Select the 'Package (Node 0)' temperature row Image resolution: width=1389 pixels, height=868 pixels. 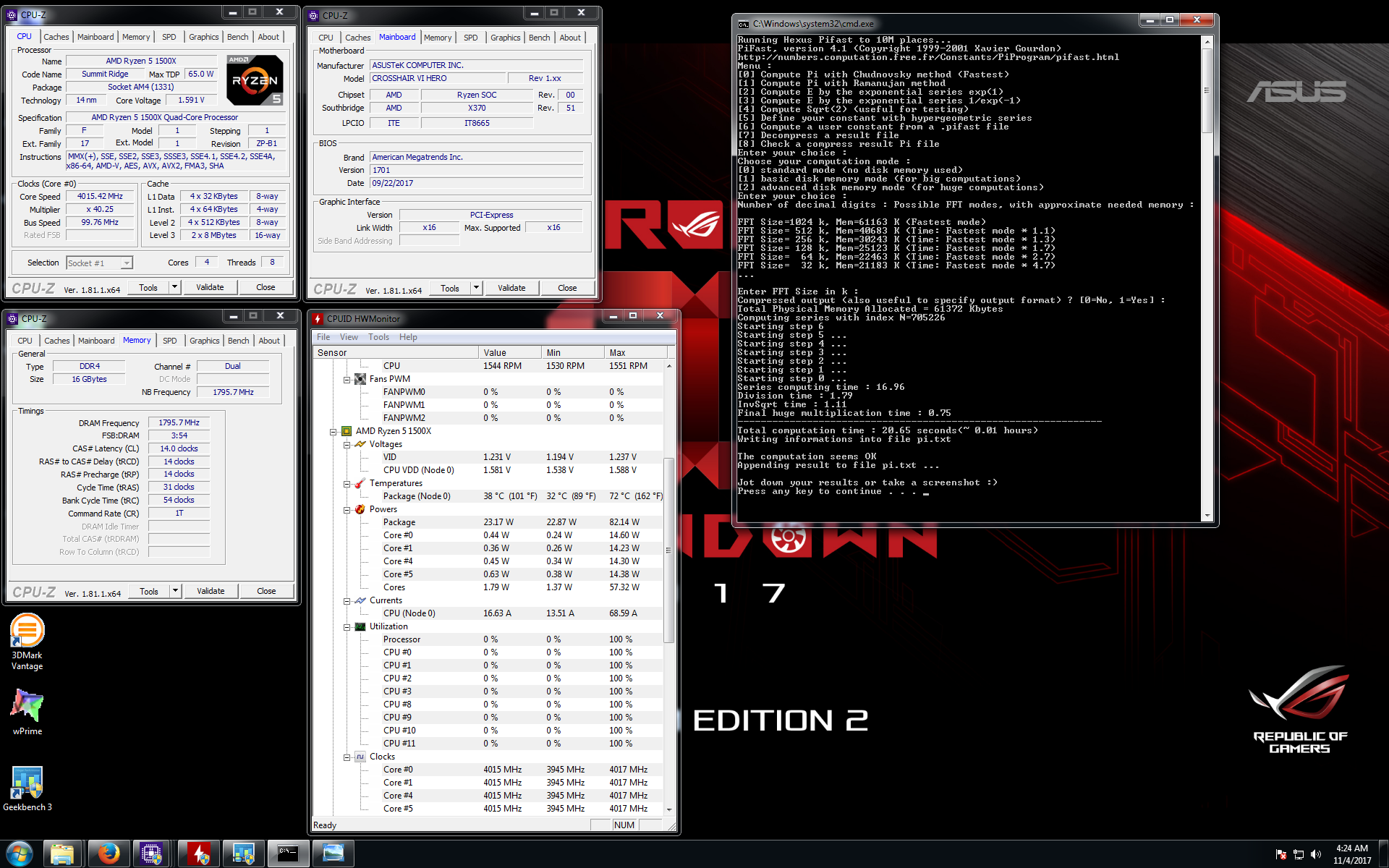(x=488, y=496)
